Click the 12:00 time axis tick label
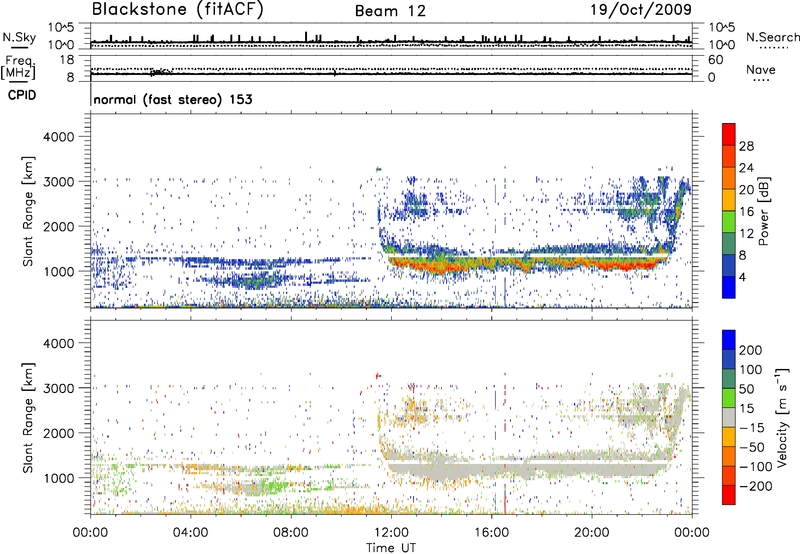The image size is (800, 554). pyautogui.click(x=391, y=533)
